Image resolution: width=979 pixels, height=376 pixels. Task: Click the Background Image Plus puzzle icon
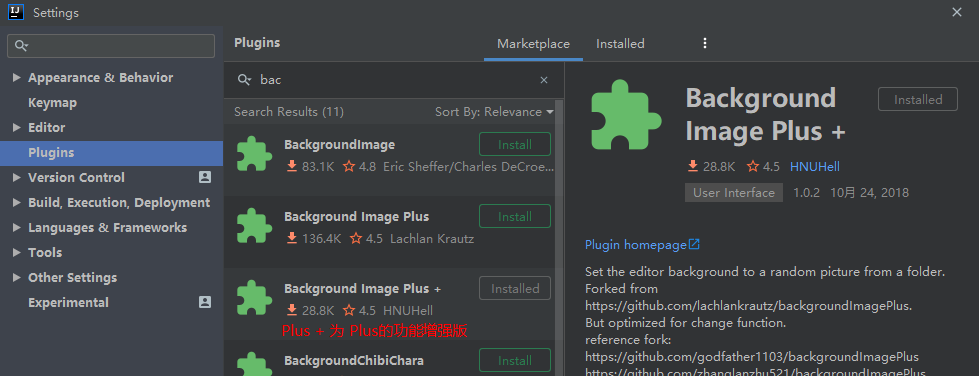point(254,225)
